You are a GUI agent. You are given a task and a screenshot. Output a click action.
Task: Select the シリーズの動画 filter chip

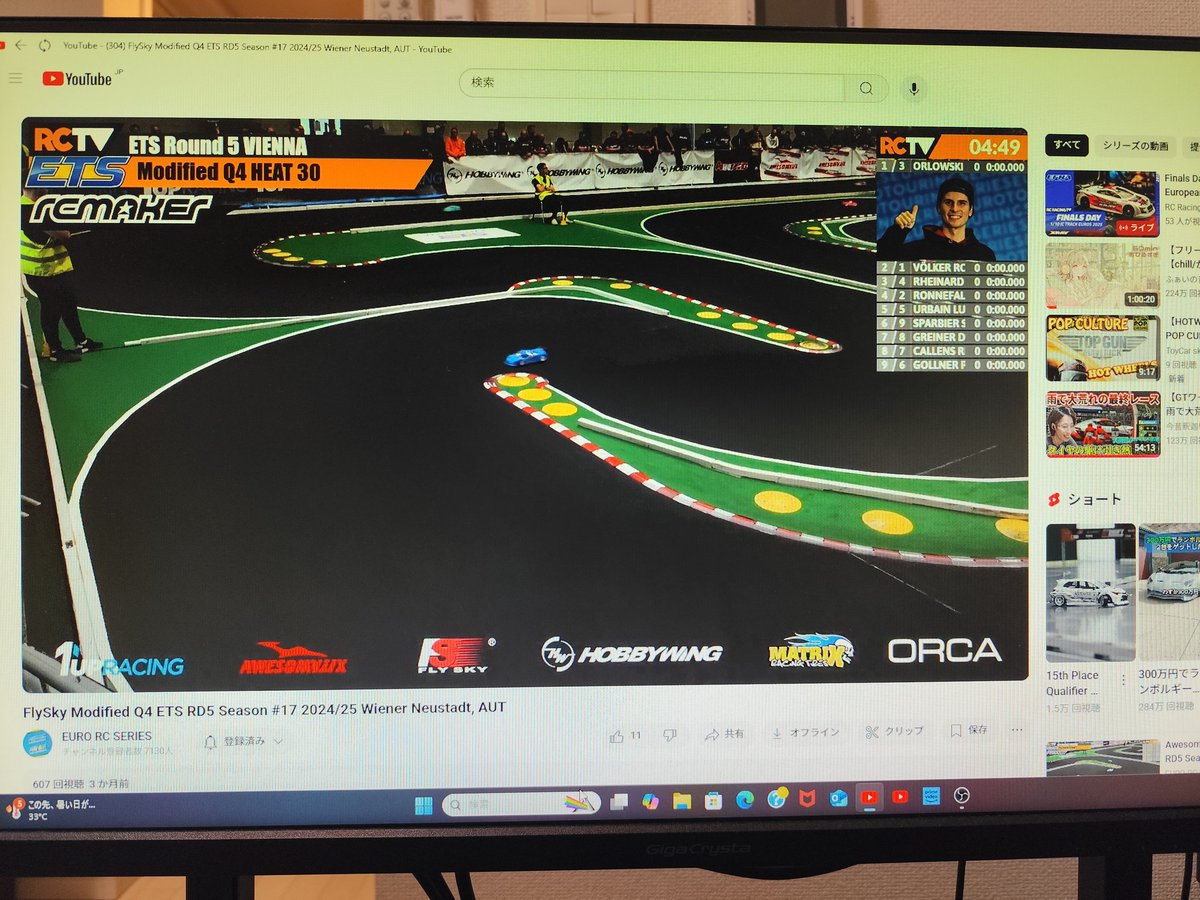[1135, 146]
